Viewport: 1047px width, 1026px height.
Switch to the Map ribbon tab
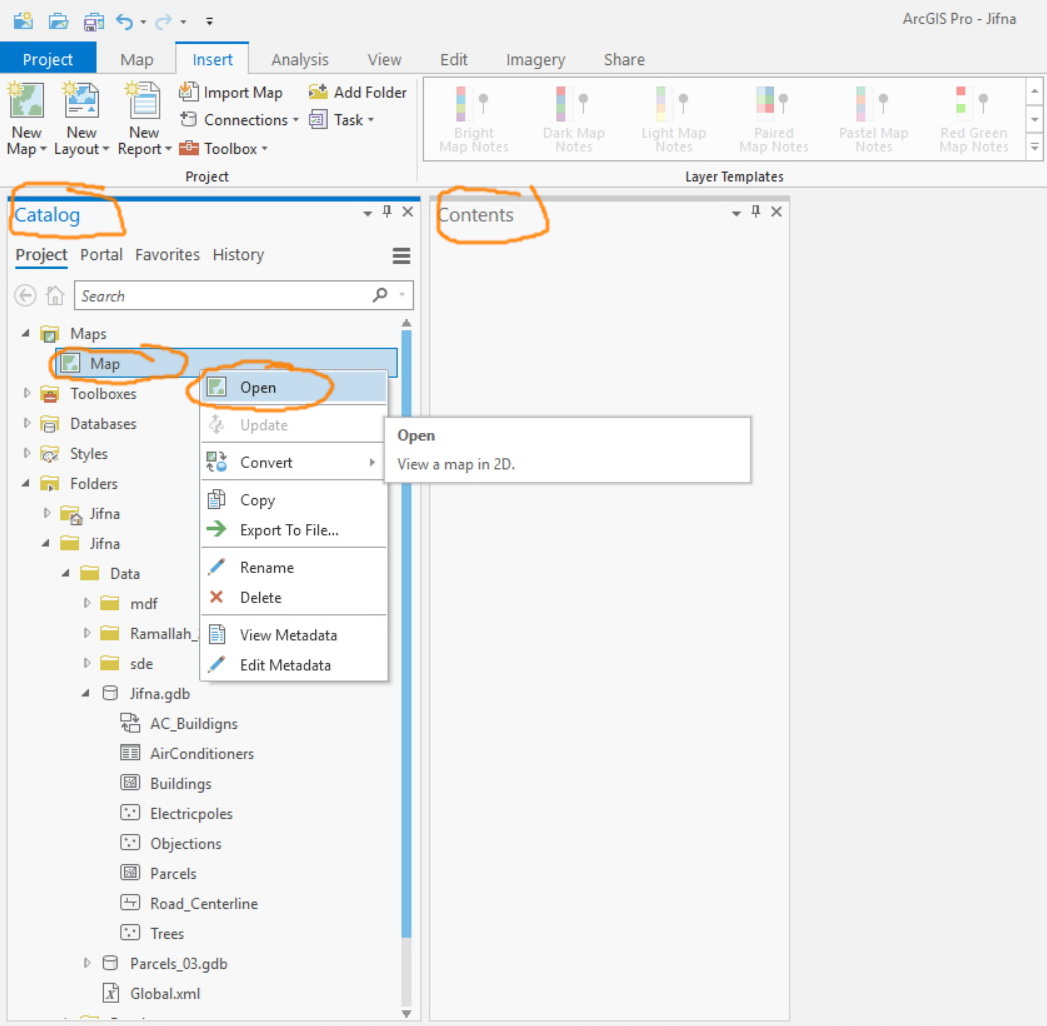(137, 59)
